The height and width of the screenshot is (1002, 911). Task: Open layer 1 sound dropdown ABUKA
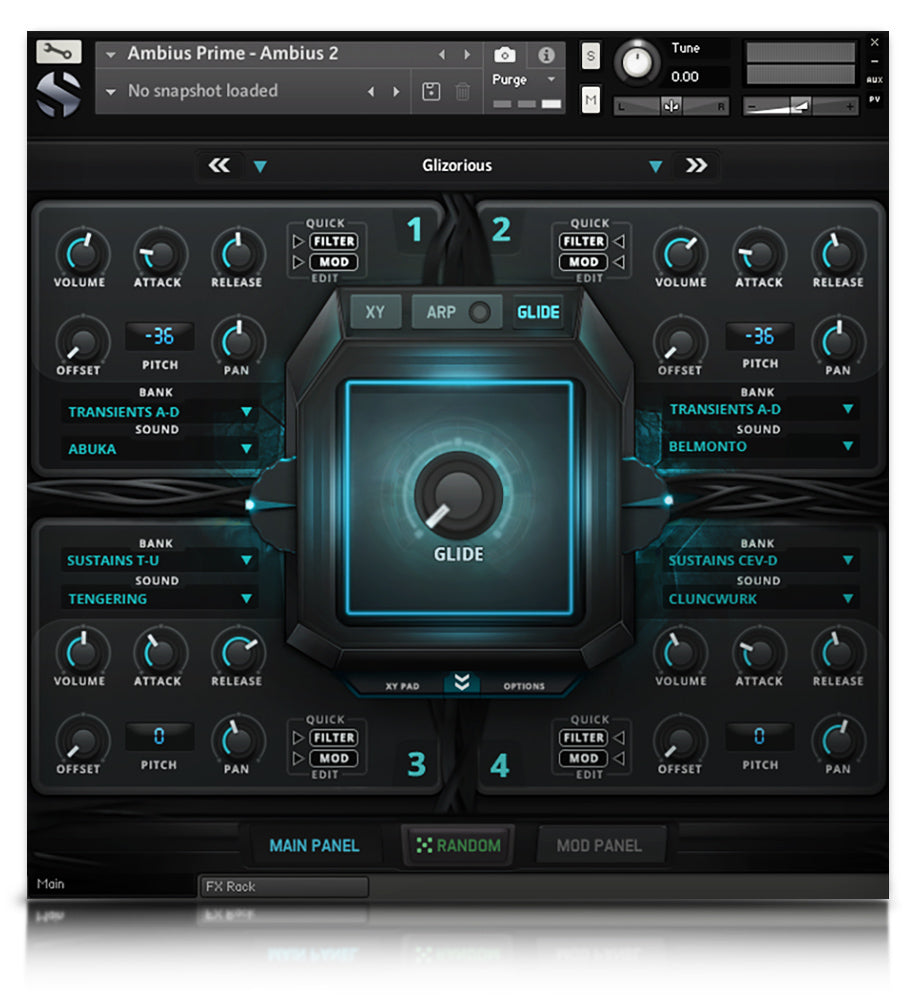tap(158, 449)
